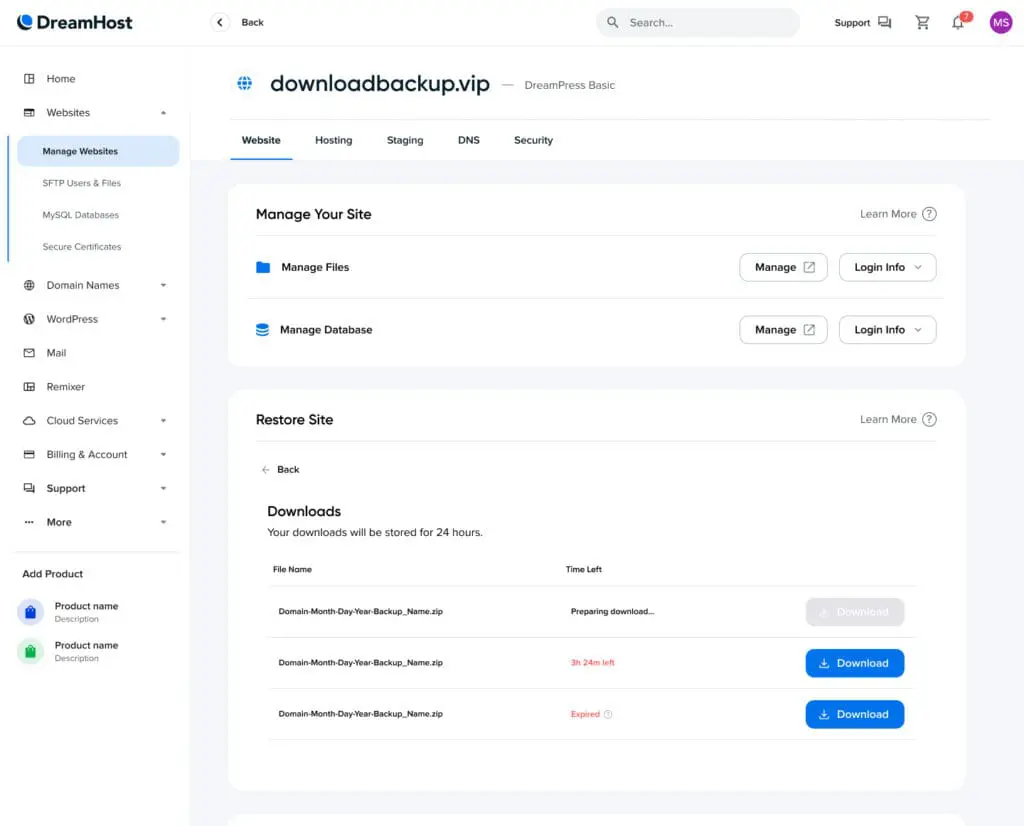
Task: Click the Mail envelope icon
Action: [x=29, y=353]
